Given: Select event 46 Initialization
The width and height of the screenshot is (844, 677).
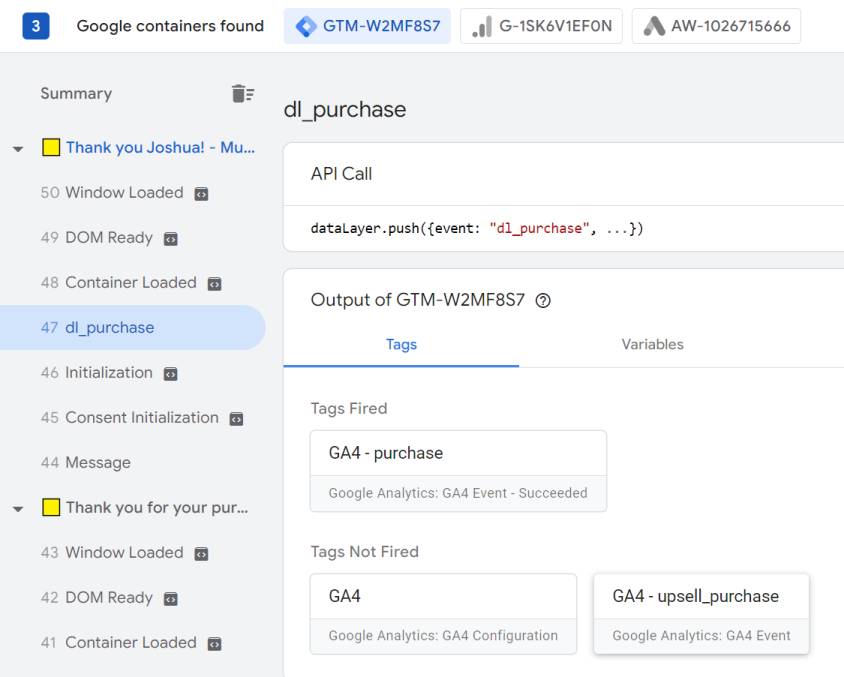Looking at the screenshot, I should (97, 372).
